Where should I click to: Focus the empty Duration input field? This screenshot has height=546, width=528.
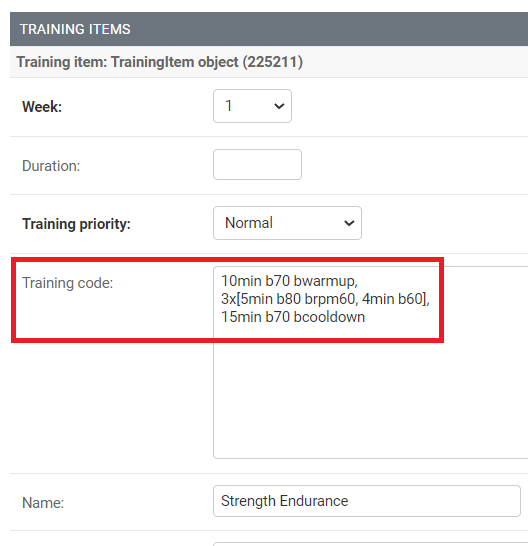click(x=257, y=165)
